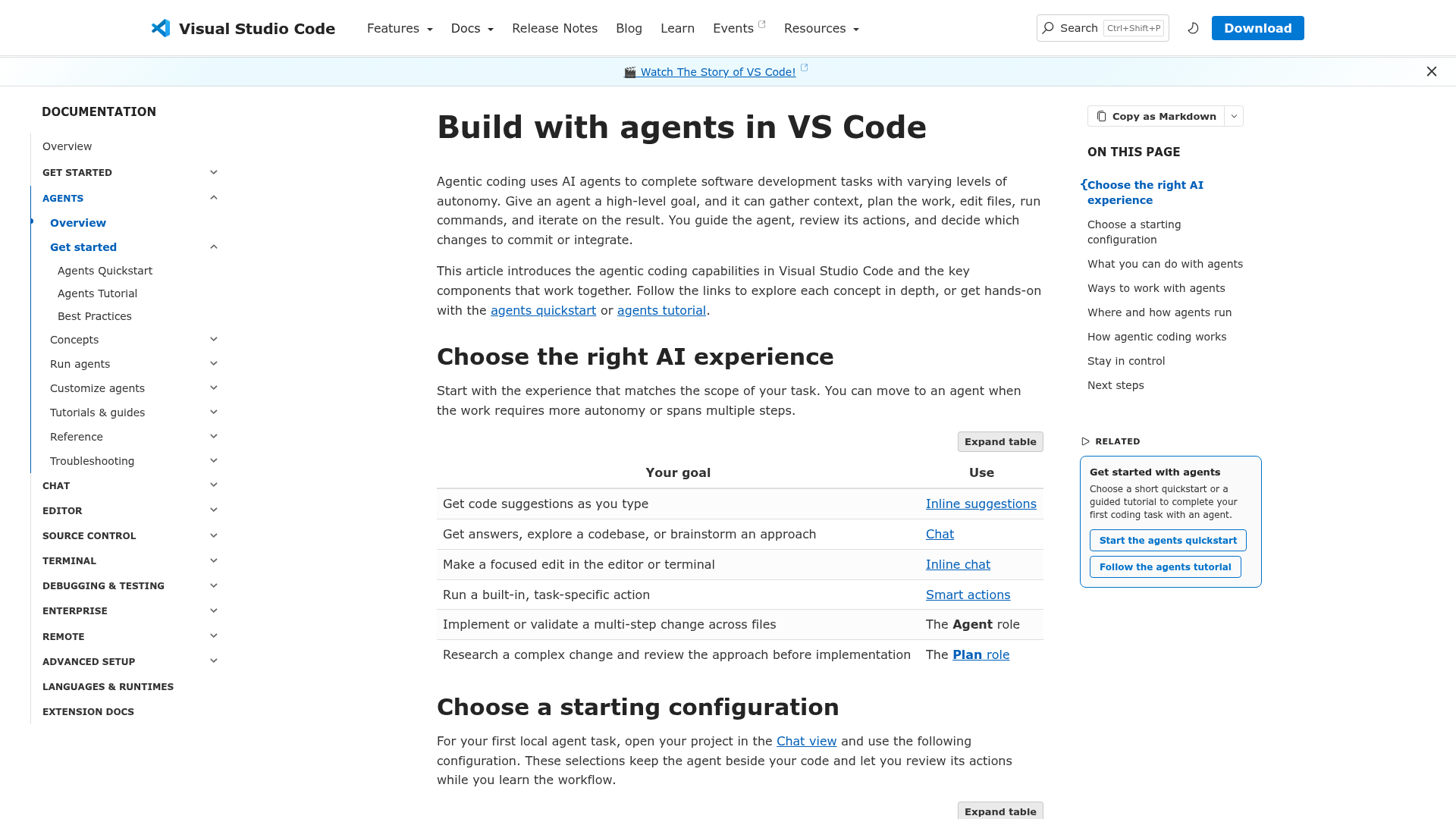Jump to Stay in control section
The image size is (1456, 819).
tap(1126, 361)
